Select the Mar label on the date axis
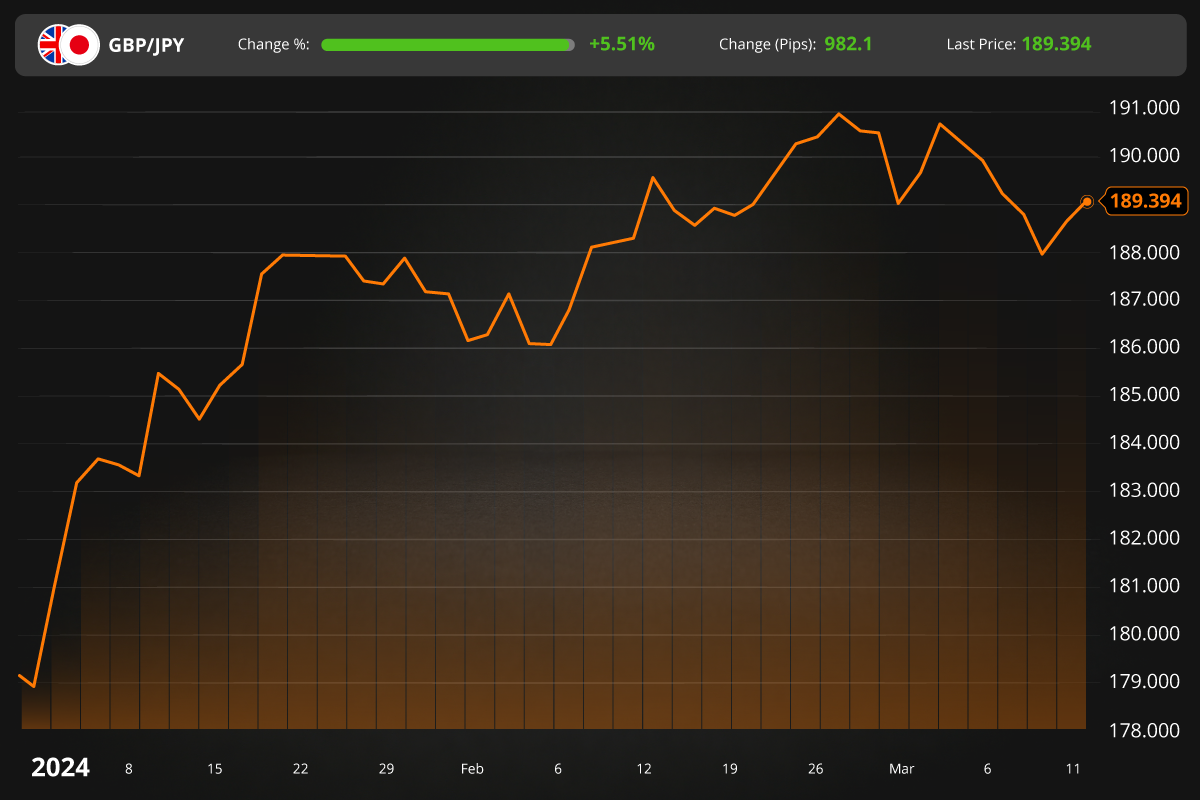Screen dimensions: 1200x800 902,769
